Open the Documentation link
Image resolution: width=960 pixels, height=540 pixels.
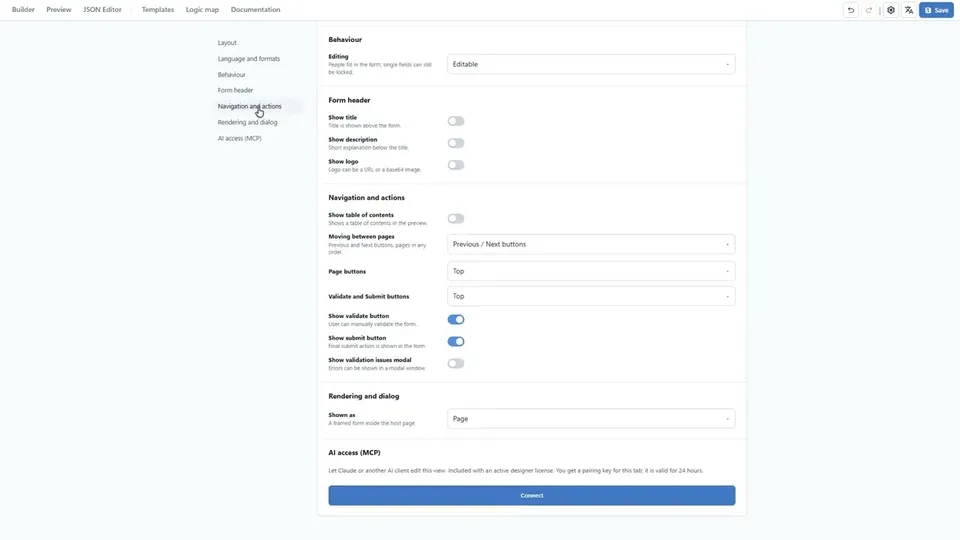(x=255, y=10)
